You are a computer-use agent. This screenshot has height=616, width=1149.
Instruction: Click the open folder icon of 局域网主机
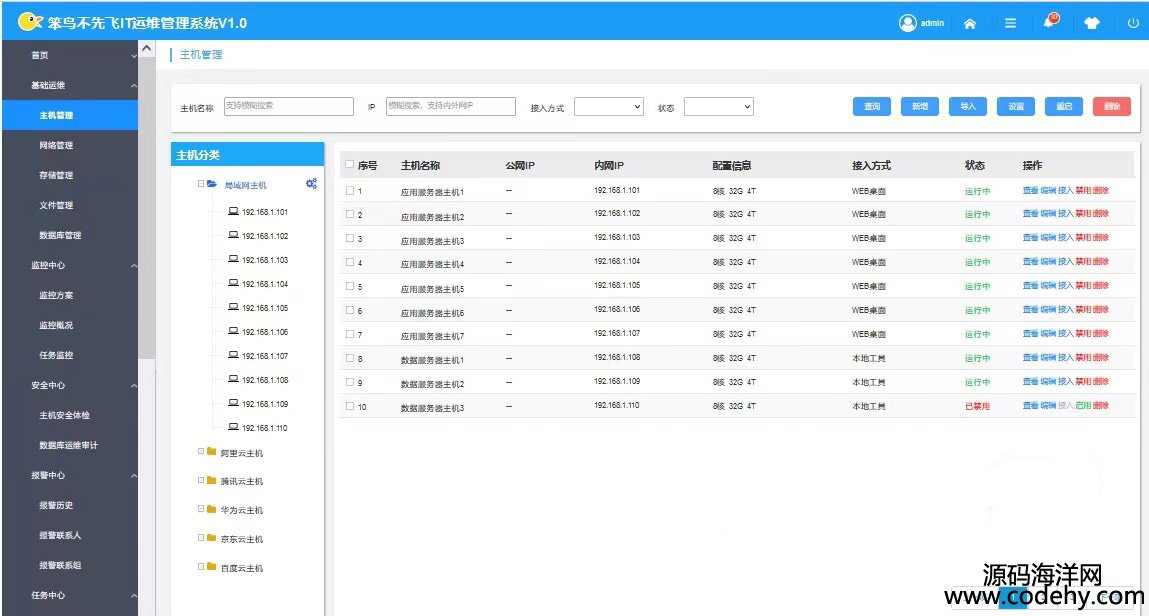(x=212, y=184)
